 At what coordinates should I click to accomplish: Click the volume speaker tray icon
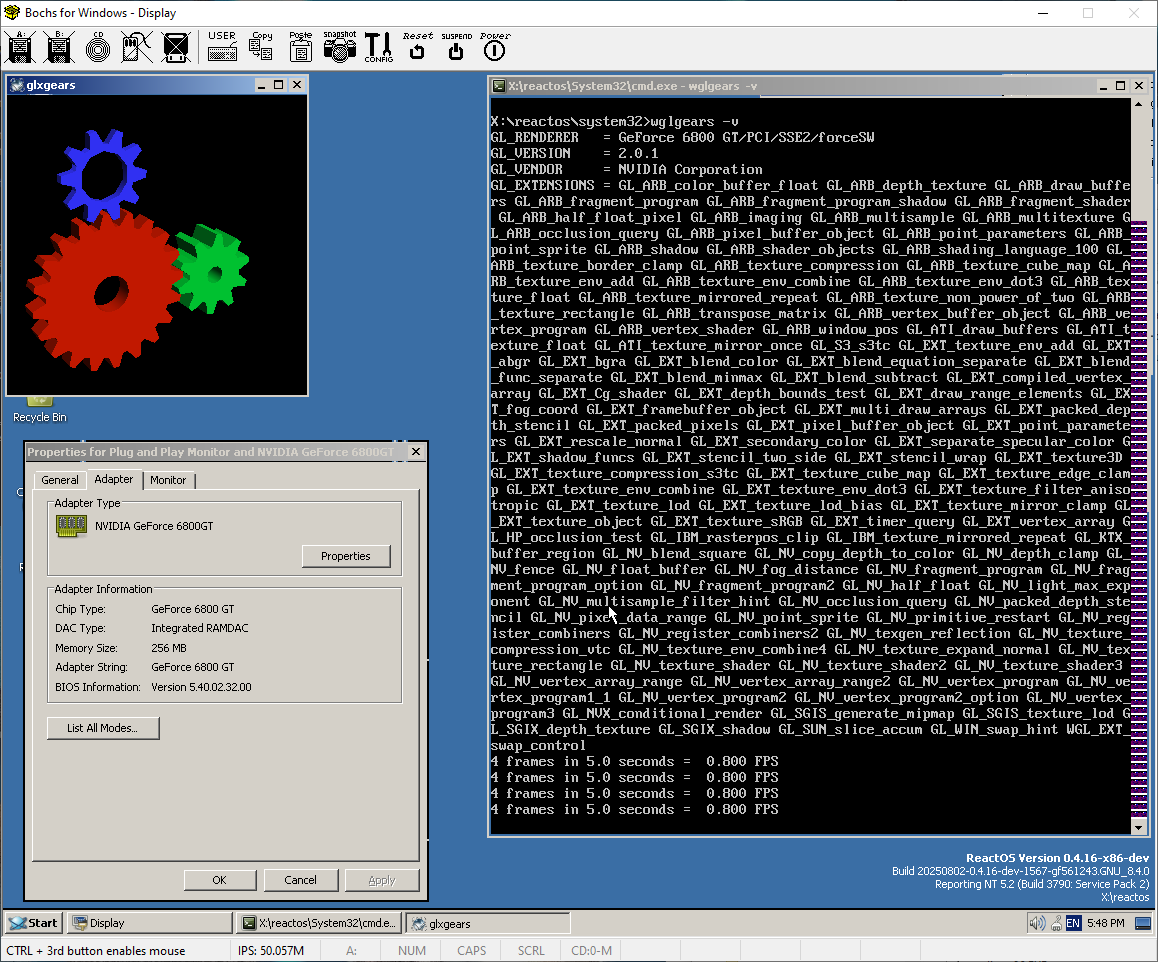pos(1037,923)
